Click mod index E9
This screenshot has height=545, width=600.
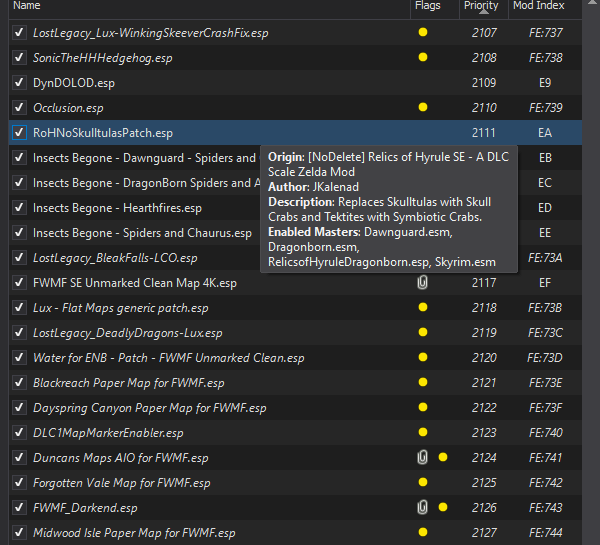[x=545, y=83]
